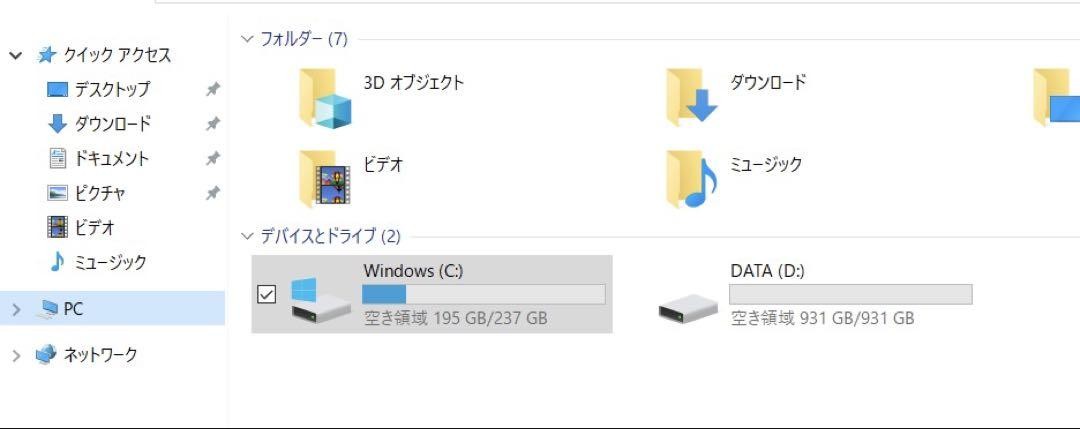Click the partially visible folder at right edge

(1057, 98)
